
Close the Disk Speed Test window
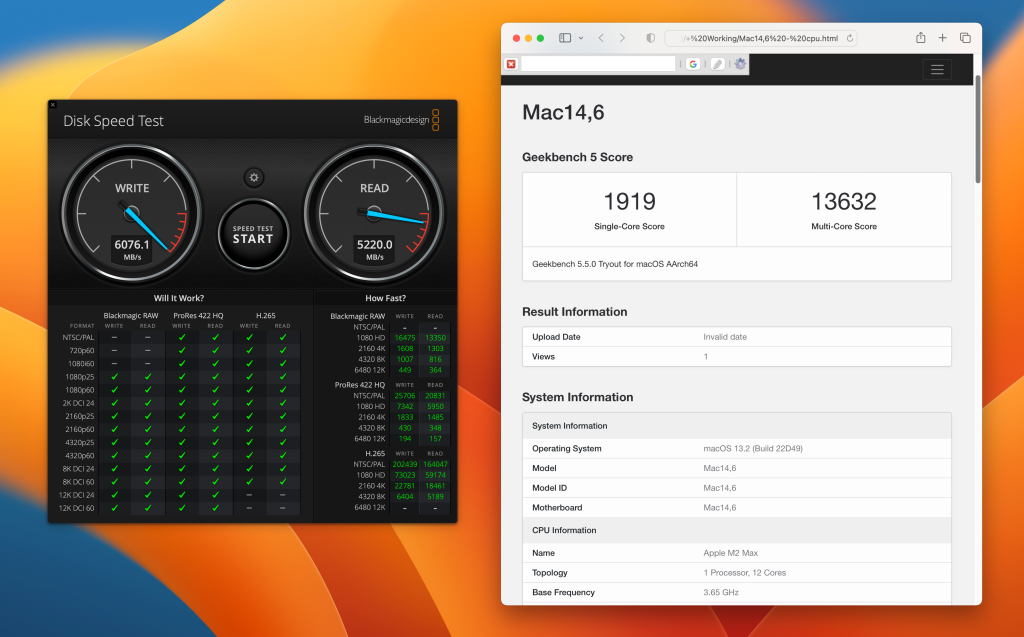click(x=53, y=105)
